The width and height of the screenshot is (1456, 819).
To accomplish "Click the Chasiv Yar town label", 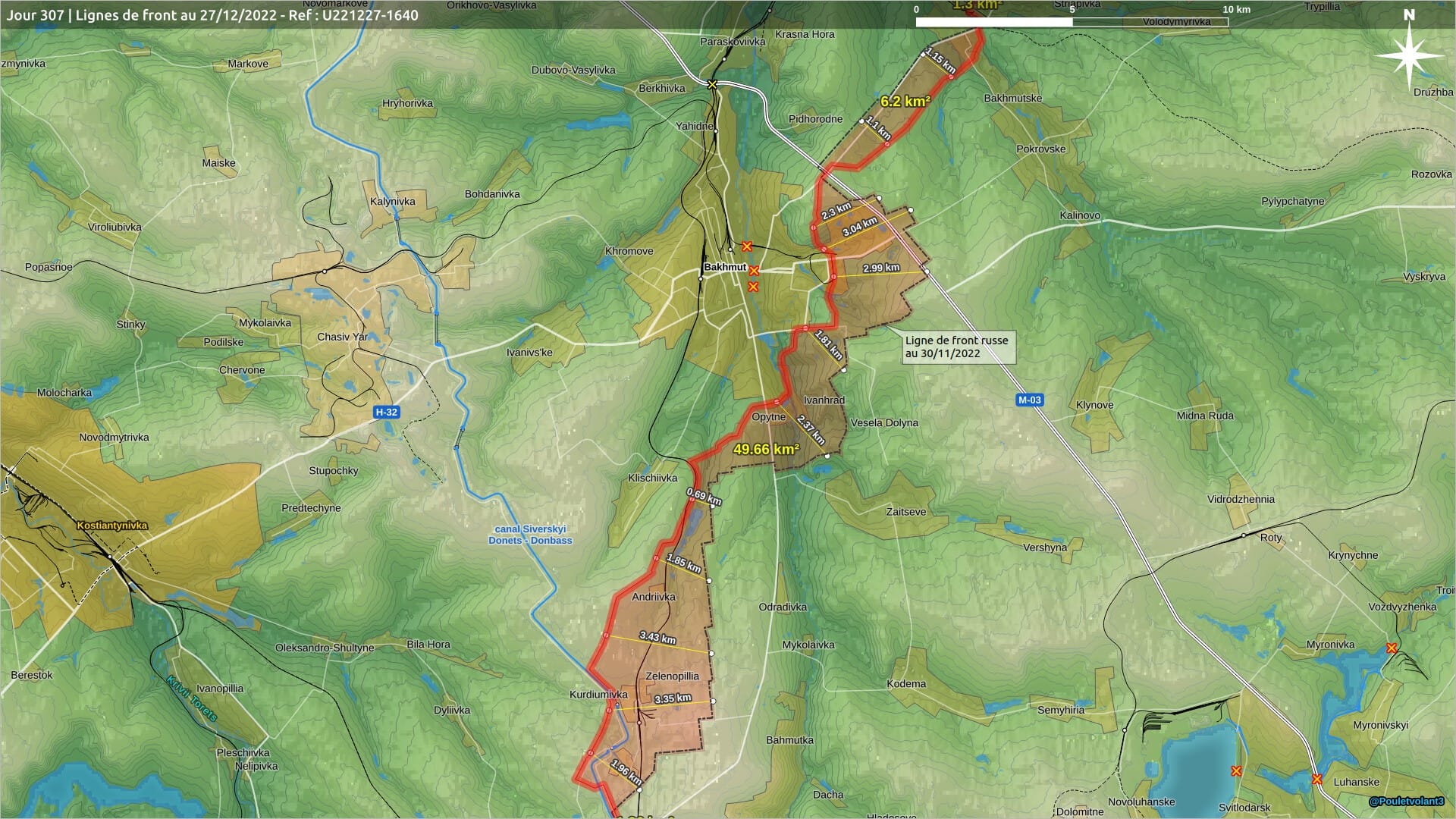I will tap(342, 337).
